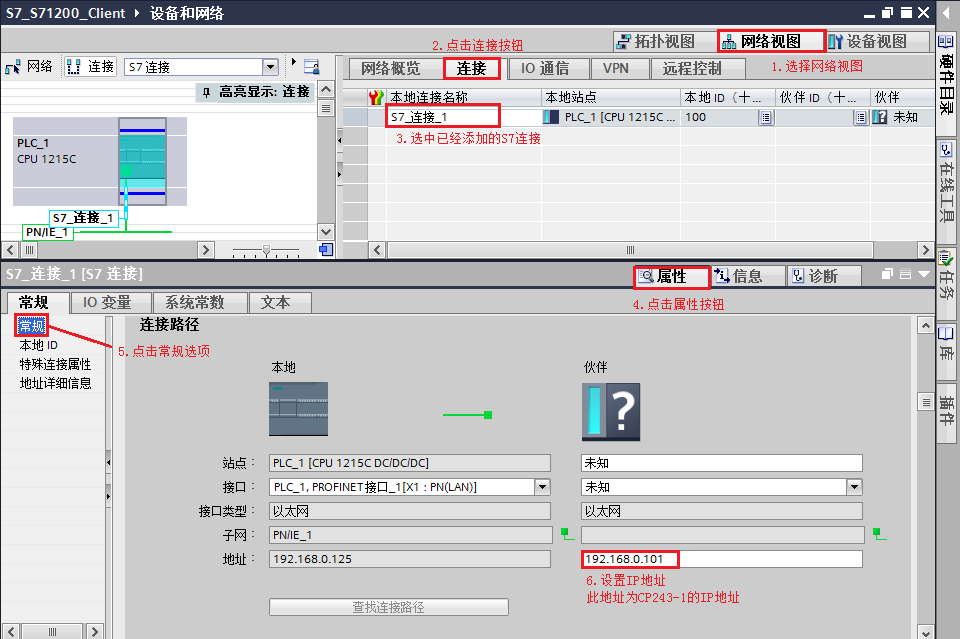Click the partner 站点 field showing 未知
Image resolution: width=960 pixels, height=639 pixels.
click(721, 463)
